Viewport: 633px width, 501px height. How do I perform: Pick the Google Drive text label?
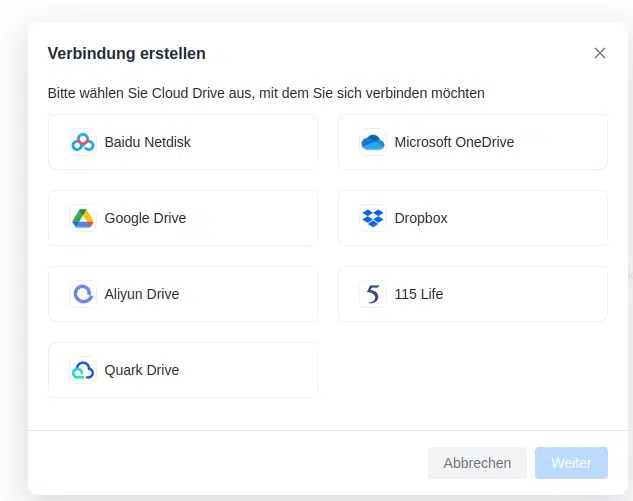tap(145, 218)
